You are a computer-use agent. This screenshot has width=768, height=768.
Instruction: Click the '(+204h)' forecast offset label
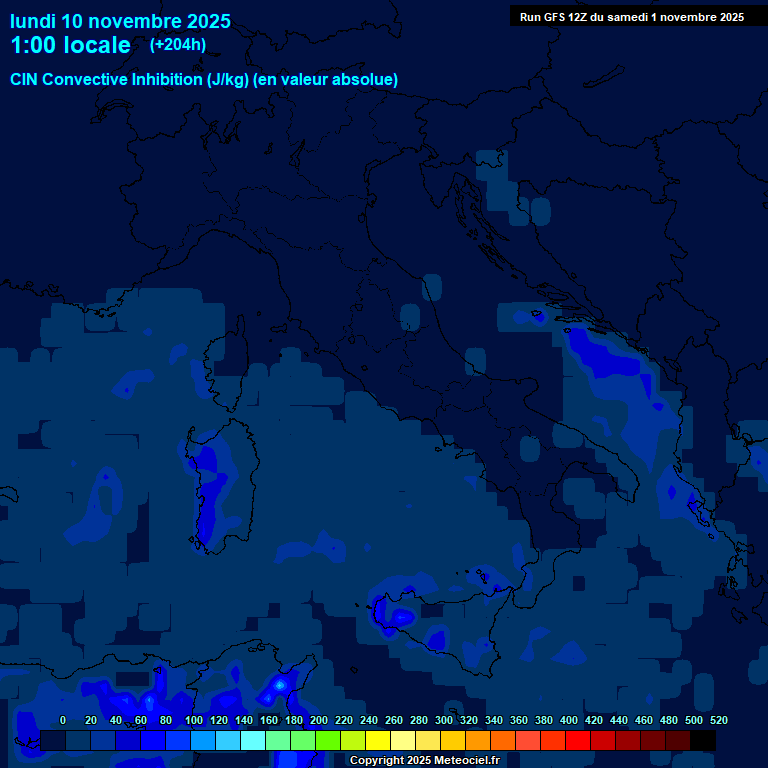(x=177, y=44)
